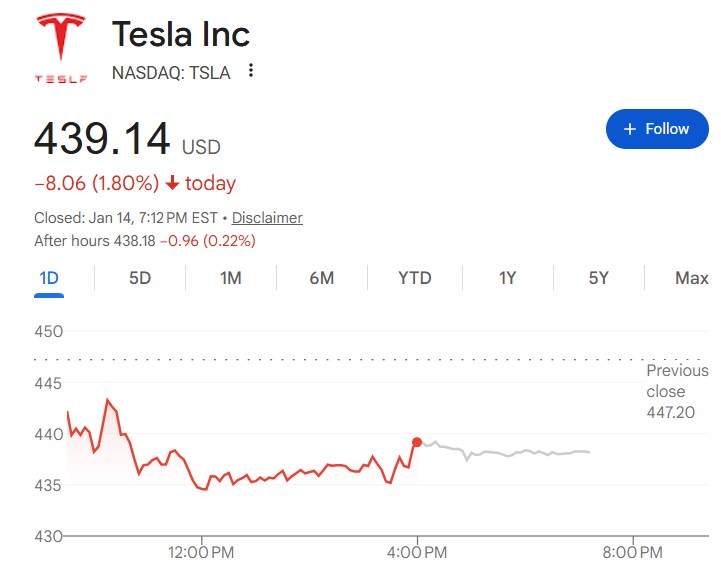Image resolution: width=721 pixels, height=586 pixels.
Task: Show the 1M price chart
Action: tap(231, 278)
